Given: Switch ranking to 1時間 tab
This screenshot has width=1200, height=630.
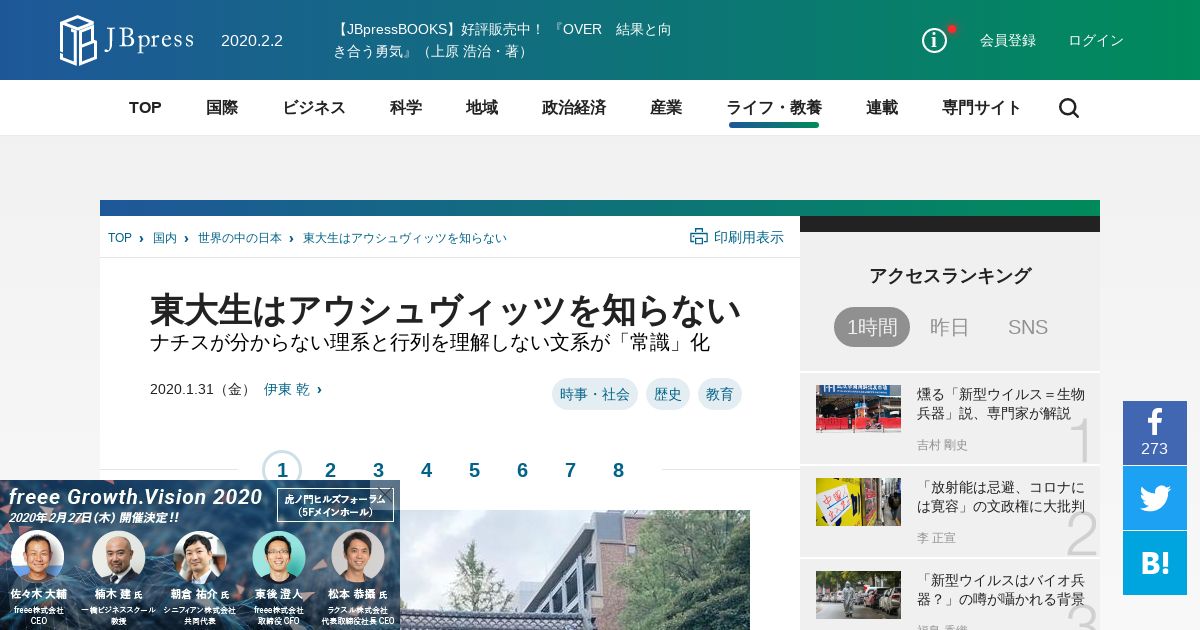Looking at the screenshot, I should [x=872, y=327].
